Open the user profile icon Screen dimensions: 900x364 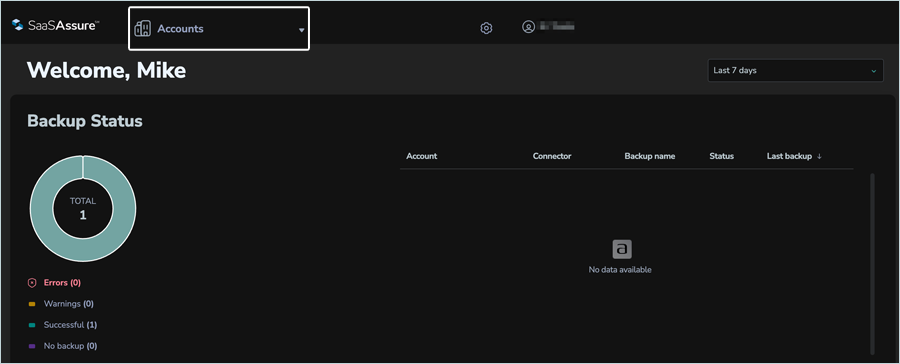coord(529,26)
